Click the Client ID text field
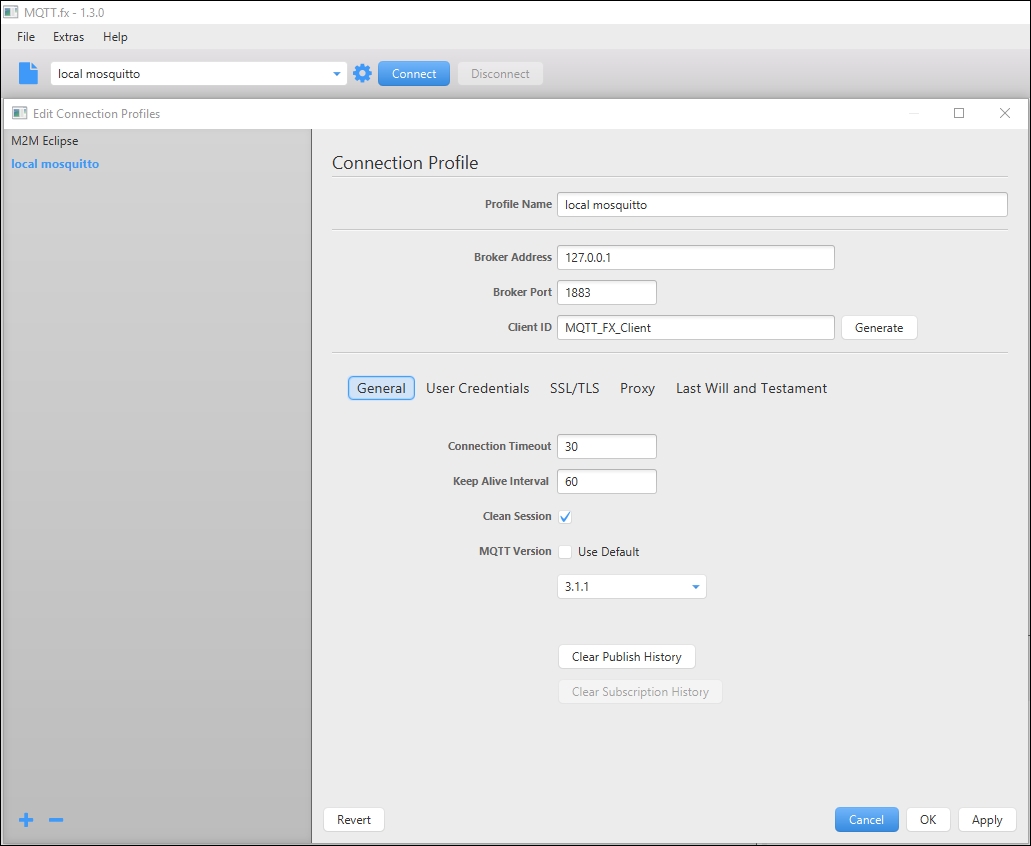 [x=696, y=327]
